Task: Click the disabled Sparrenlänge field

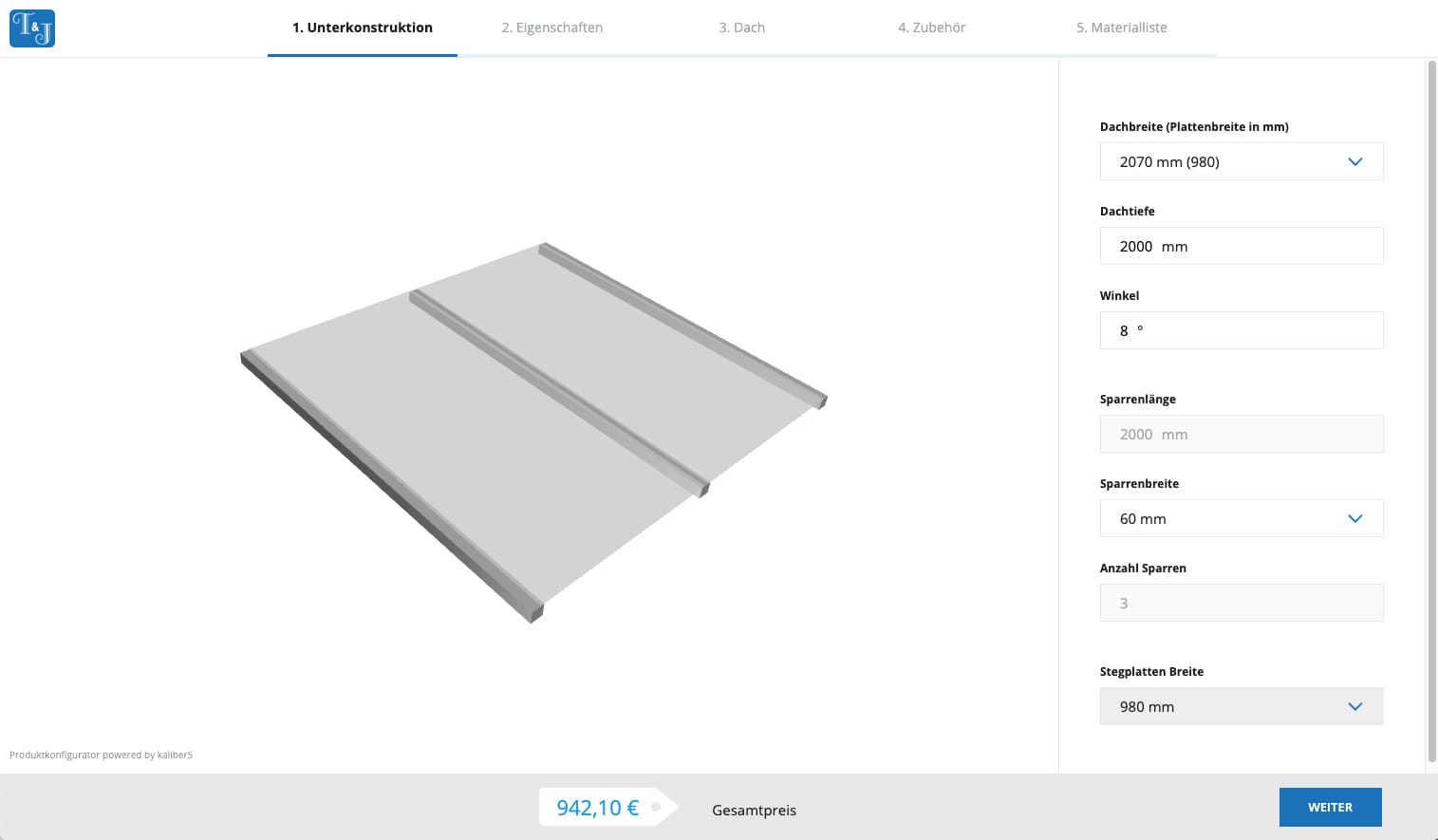Action: tap(1242, 434)
